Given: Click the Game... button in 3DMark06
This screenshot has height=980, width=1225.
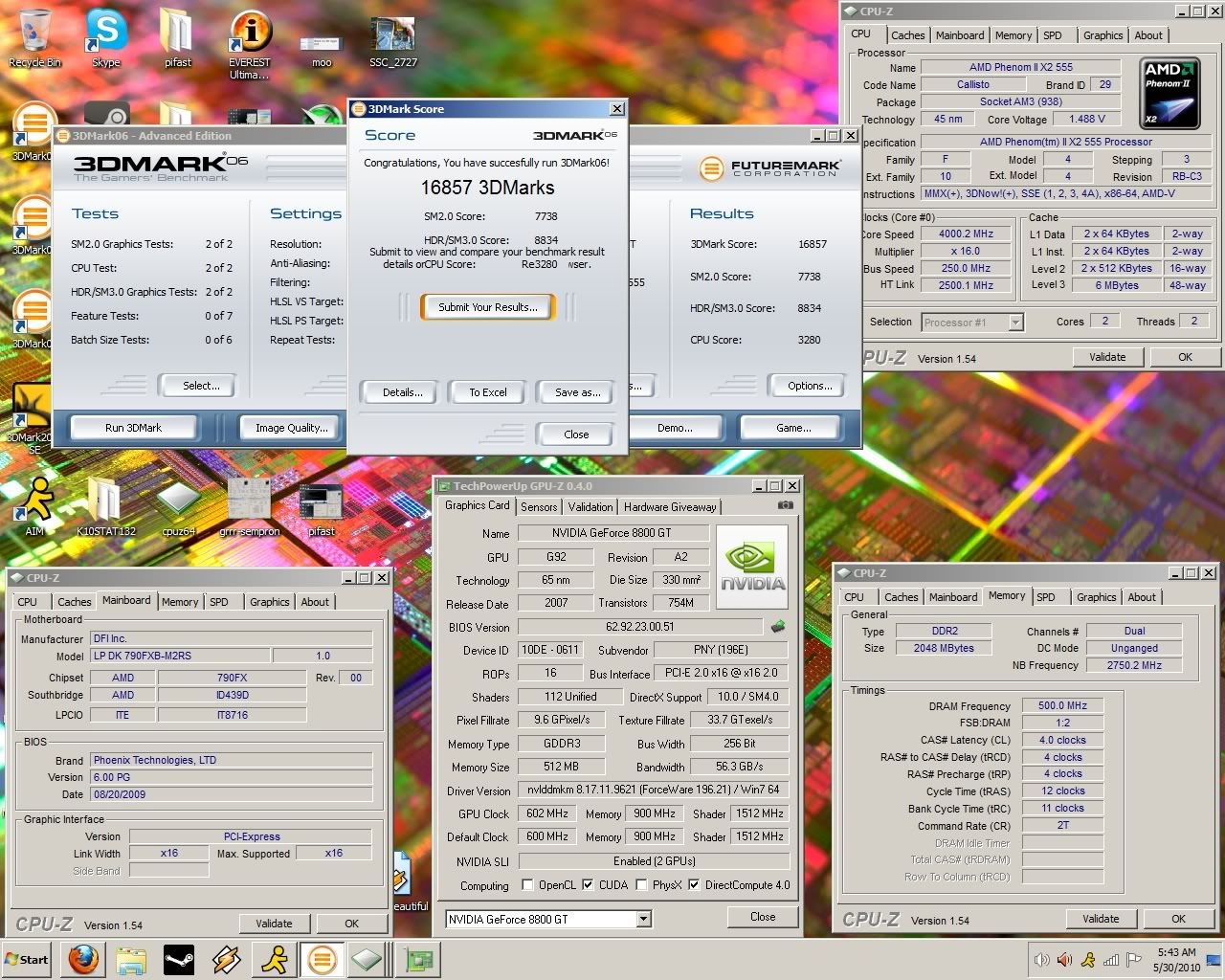Looking at the screenshot, I should (x=793, y=428).
